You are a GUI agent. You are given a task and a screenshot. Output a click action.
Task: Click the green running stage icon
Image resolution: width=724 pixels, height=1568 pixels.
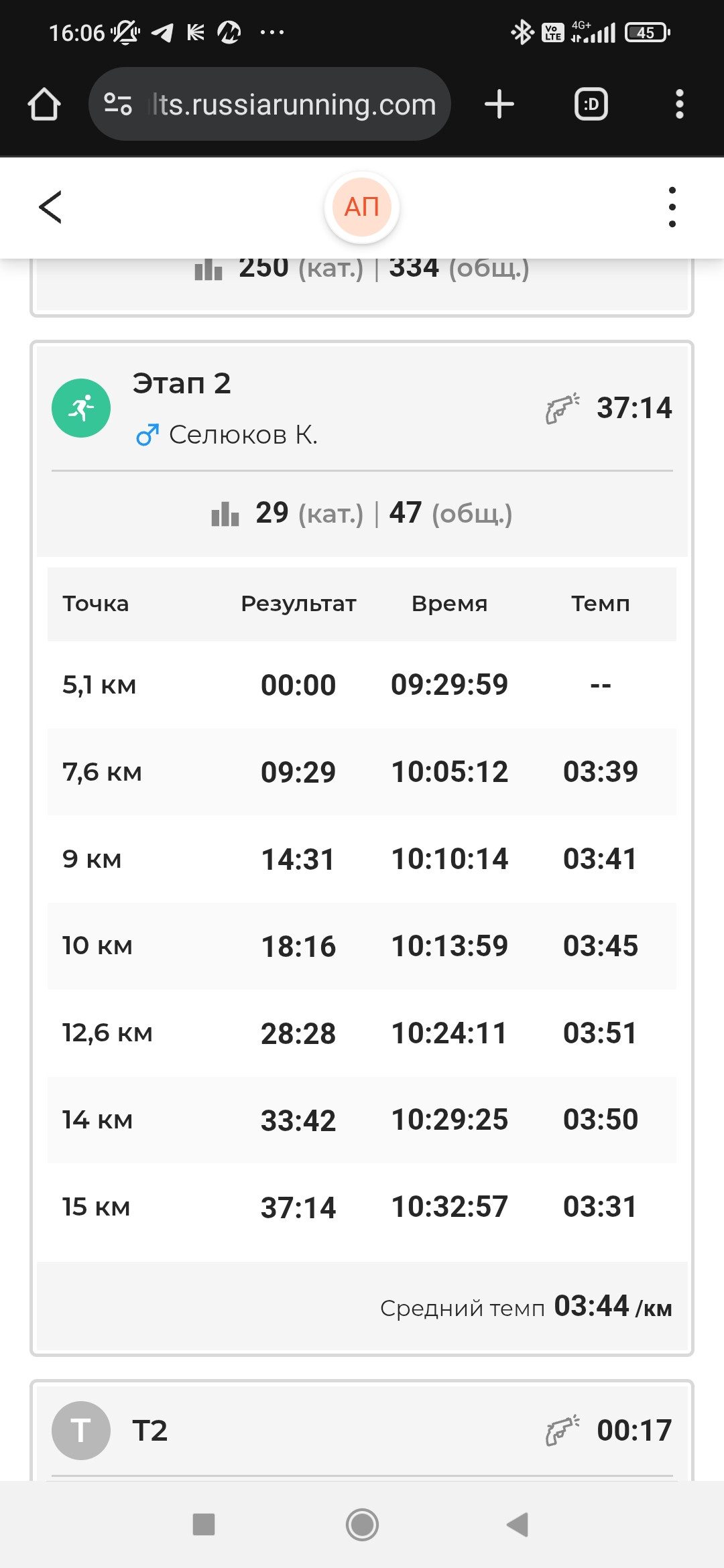click(x=81, y=408)
